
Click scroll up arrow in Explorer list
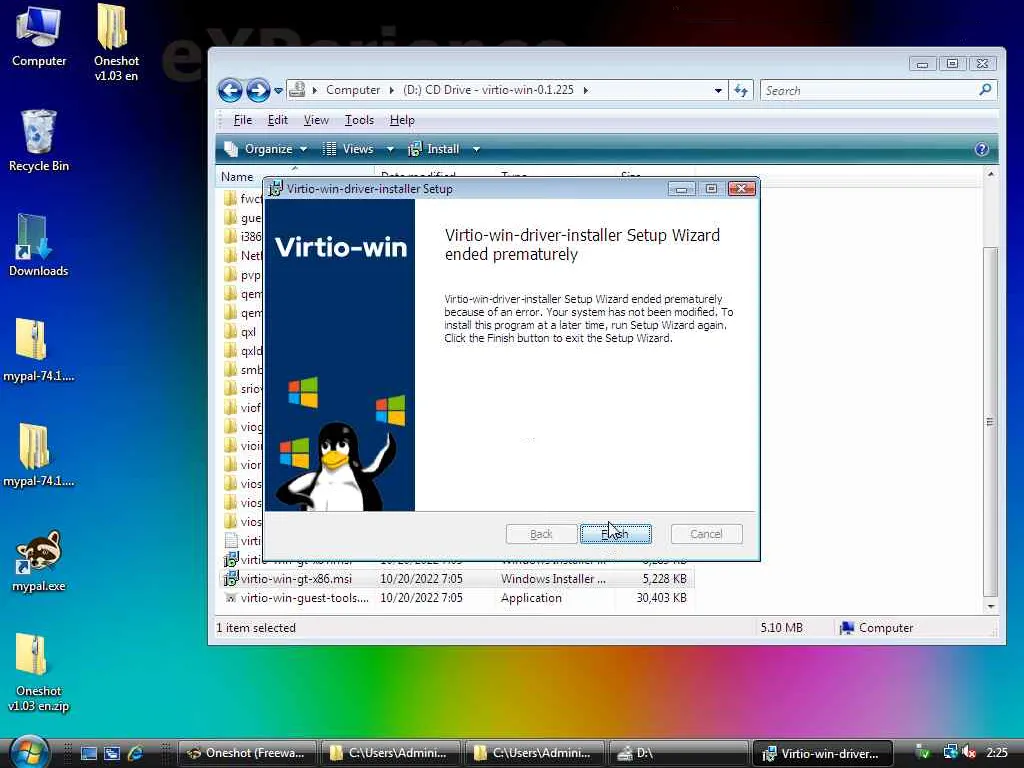pos(991,174)
